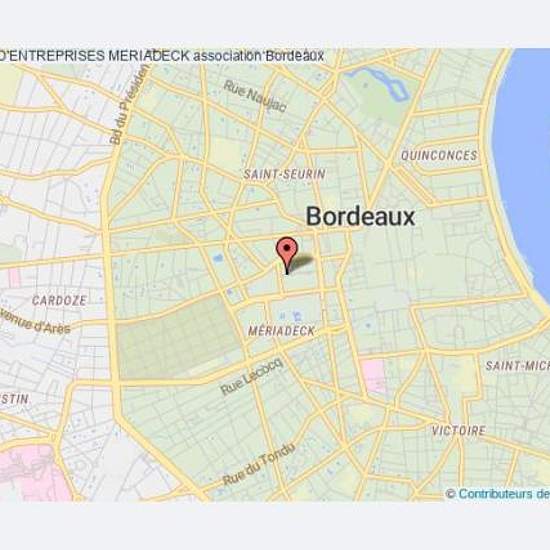The width and height of the screenshot is (550, 550).
Task: Click the CARDOZE district label
Action: 59,301
